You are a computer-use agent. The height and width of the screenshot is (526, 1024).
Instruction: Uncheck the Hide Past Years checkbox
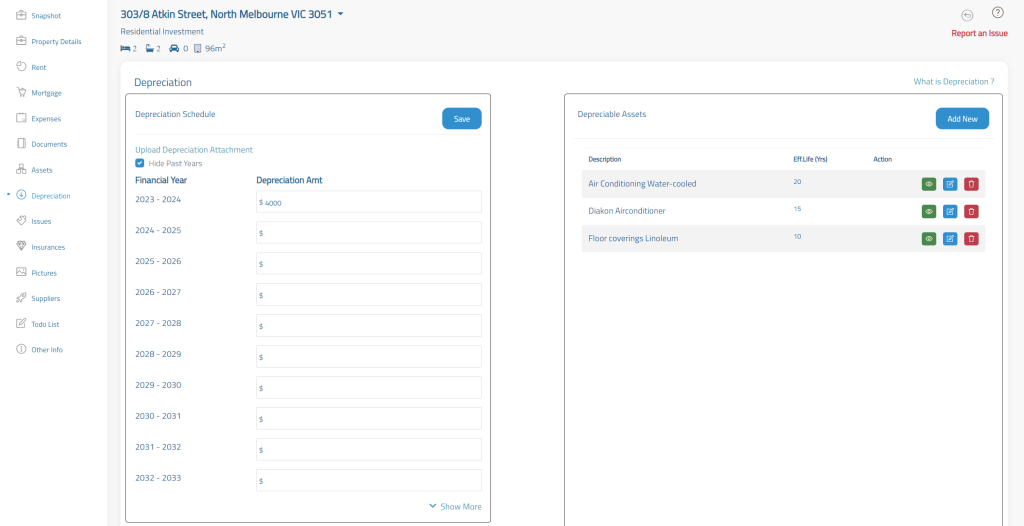click(140, 163)
